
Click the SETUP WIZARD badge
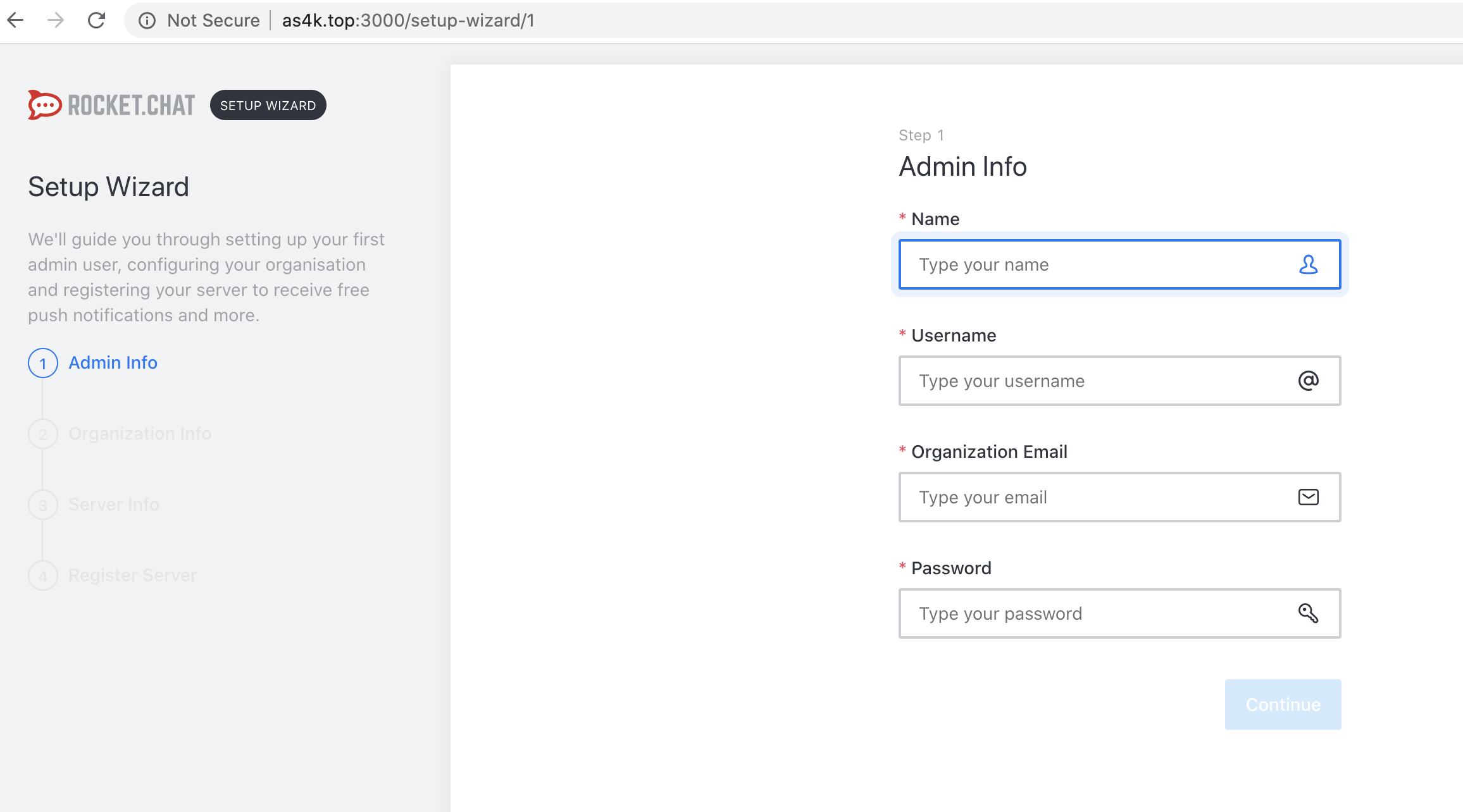[268, 105]
